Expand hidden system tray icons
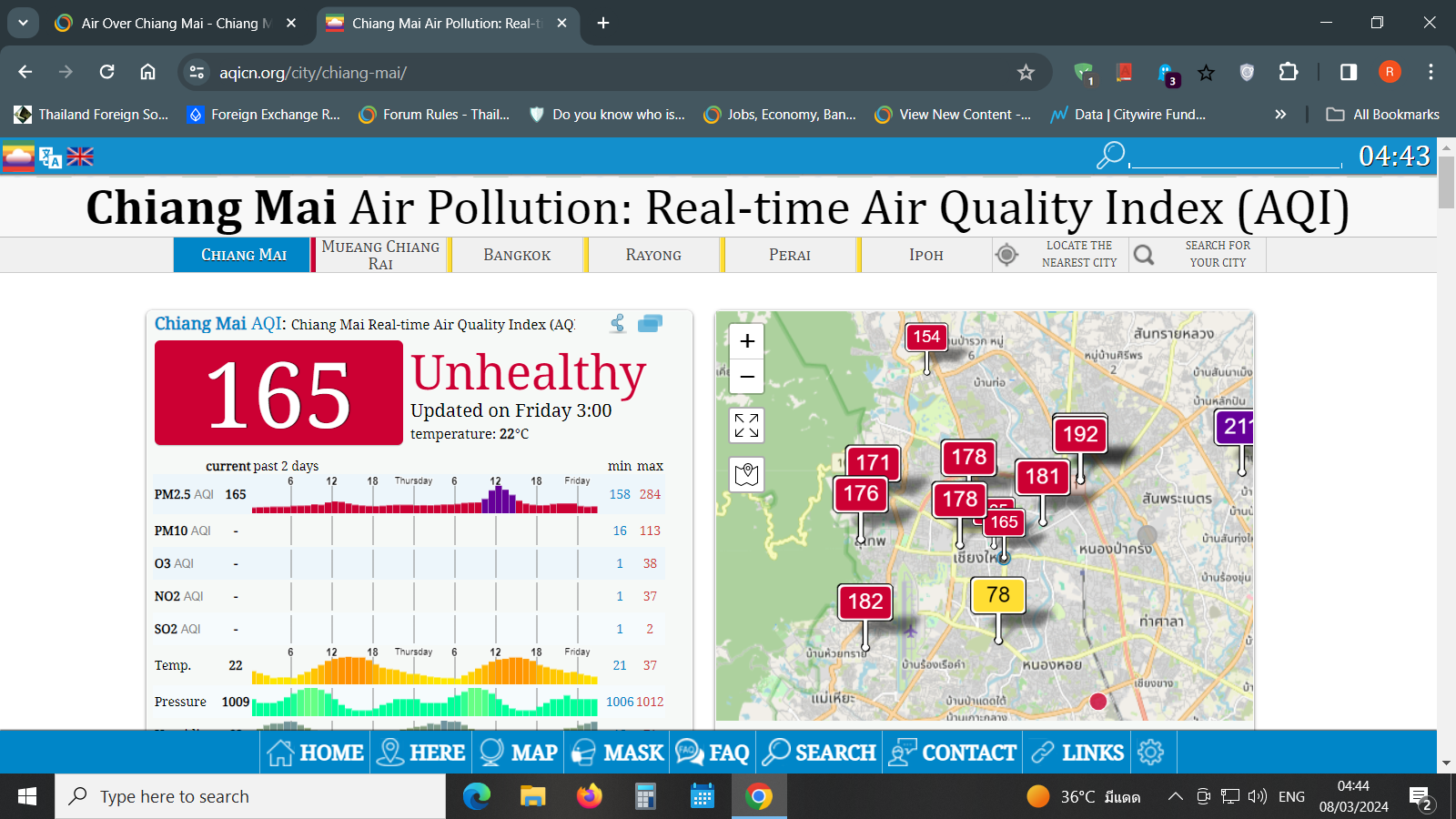 [1175, 795]
